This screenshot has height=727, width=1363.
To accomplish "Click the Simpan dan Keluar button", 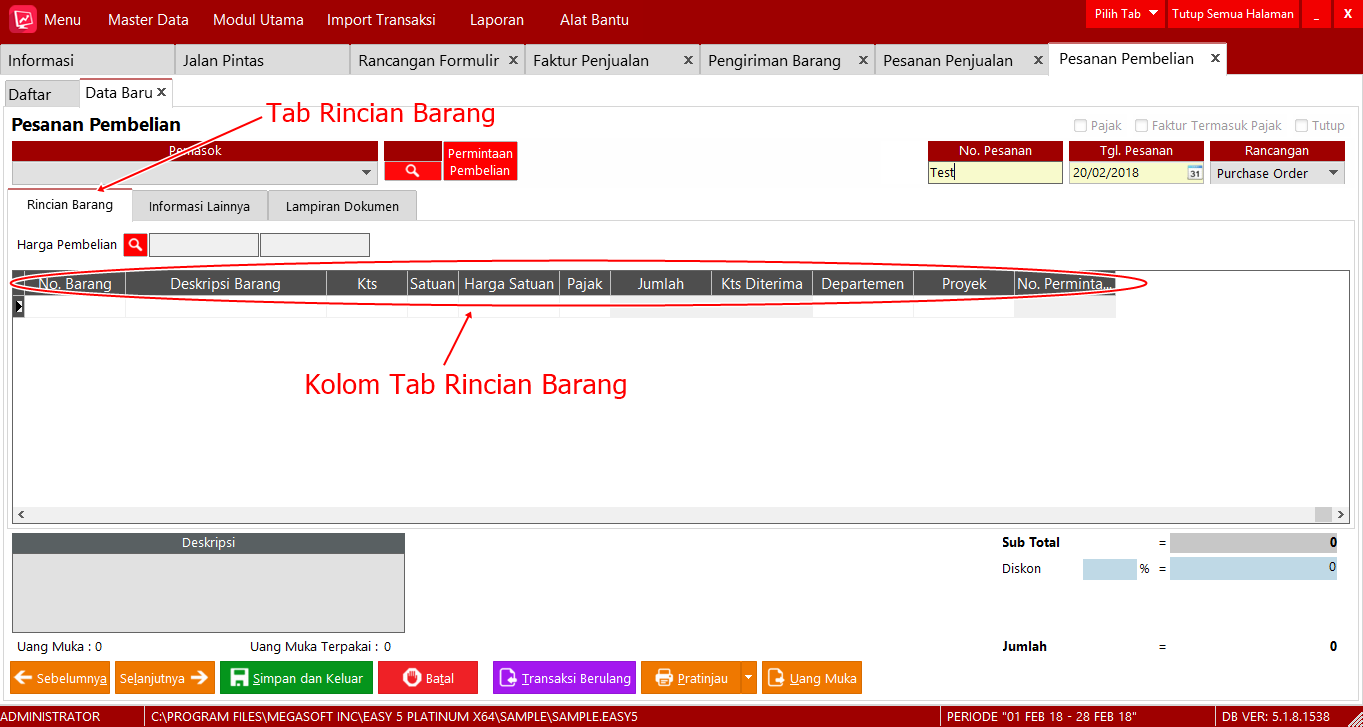I will (x=296, y=677).
